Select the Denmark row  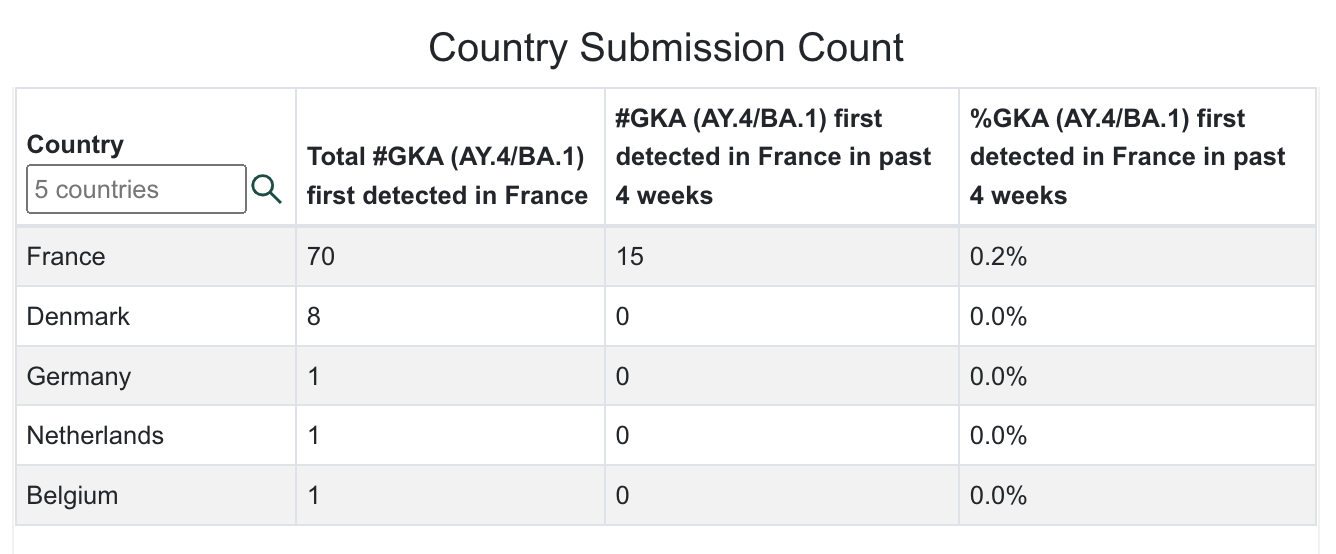(x=666, y=317)
